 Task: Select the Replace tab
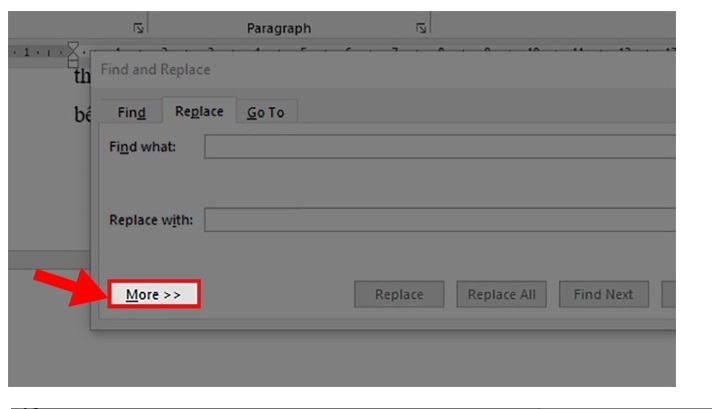[x=198, y=111]
